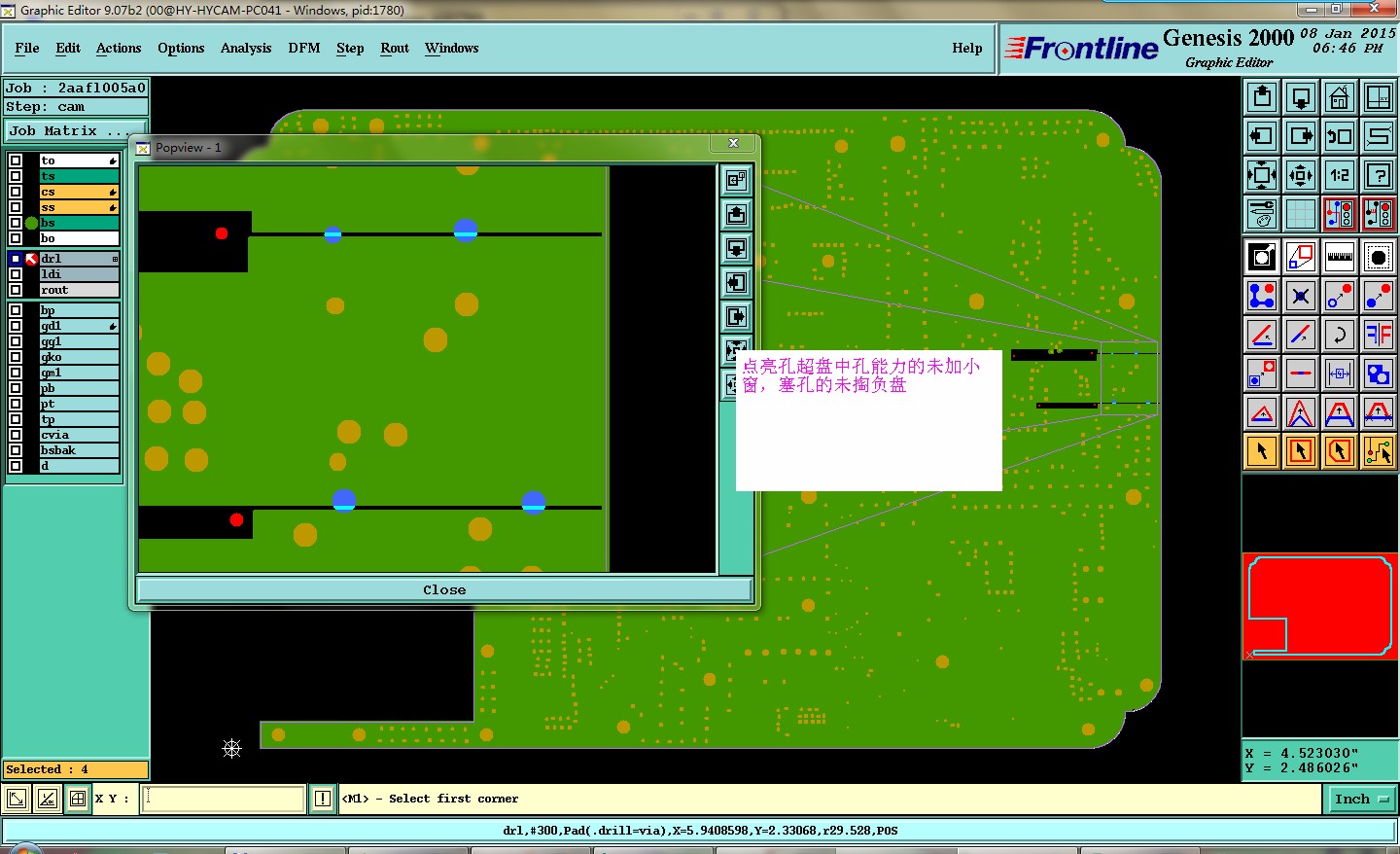Select the 'ldi' layer row
Viewport: 1400px width, 854px height.
click(79, 274)
